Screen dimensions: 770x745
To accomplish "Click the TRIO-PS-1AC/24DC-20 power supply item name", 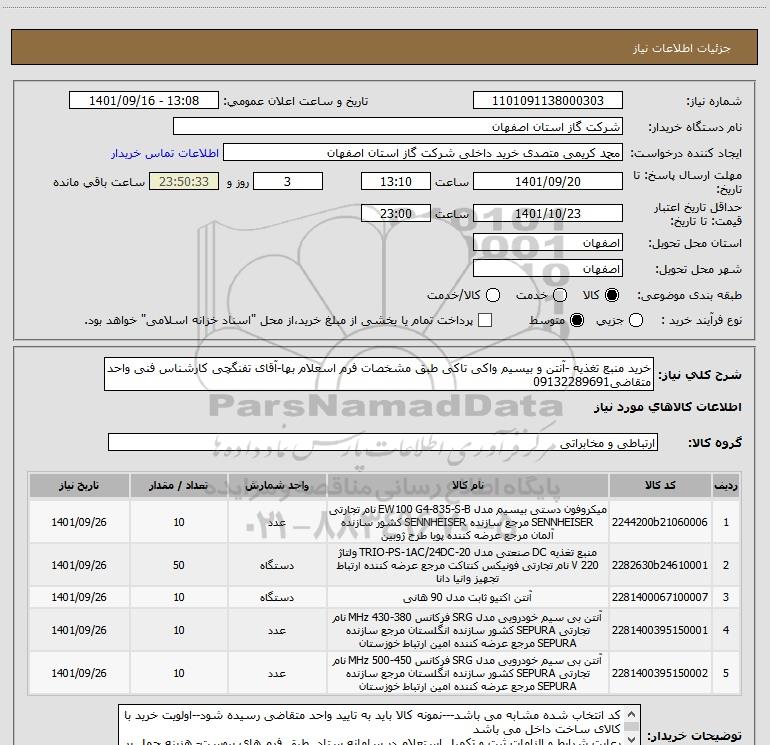I will tap(468, 565).
